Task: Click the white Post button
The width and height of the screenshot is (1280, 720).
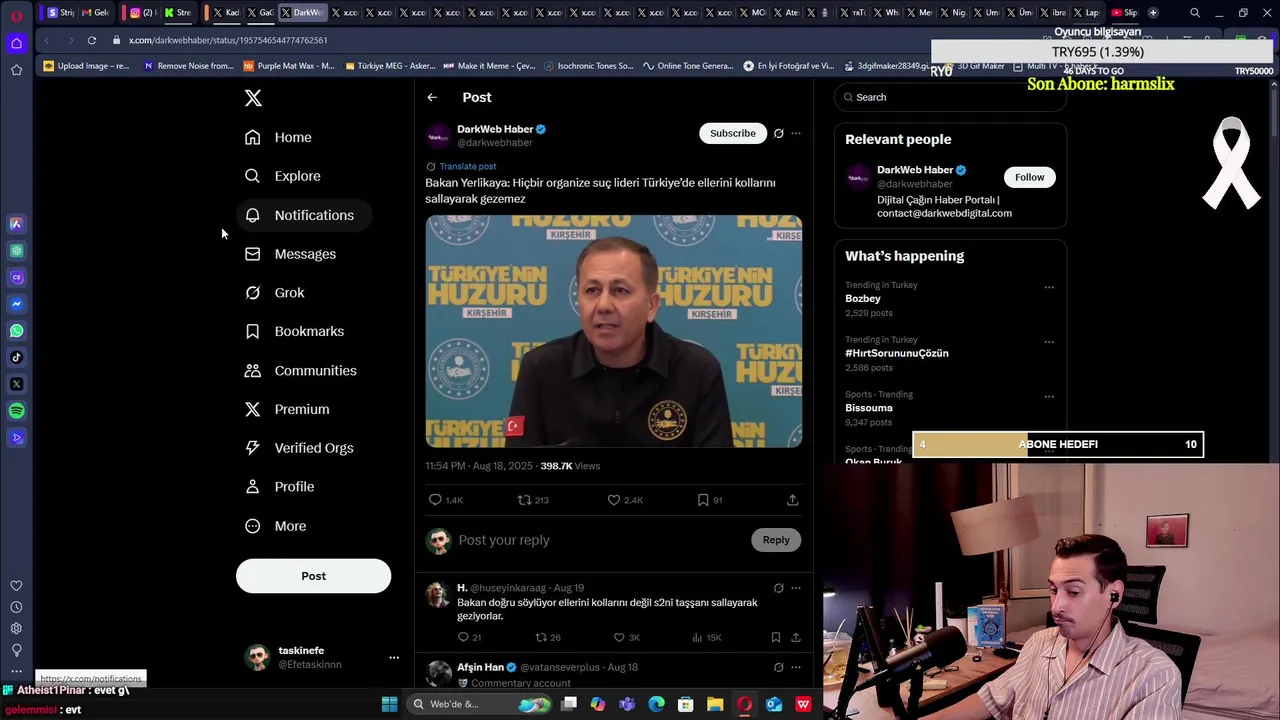Action: click(313, 576)
